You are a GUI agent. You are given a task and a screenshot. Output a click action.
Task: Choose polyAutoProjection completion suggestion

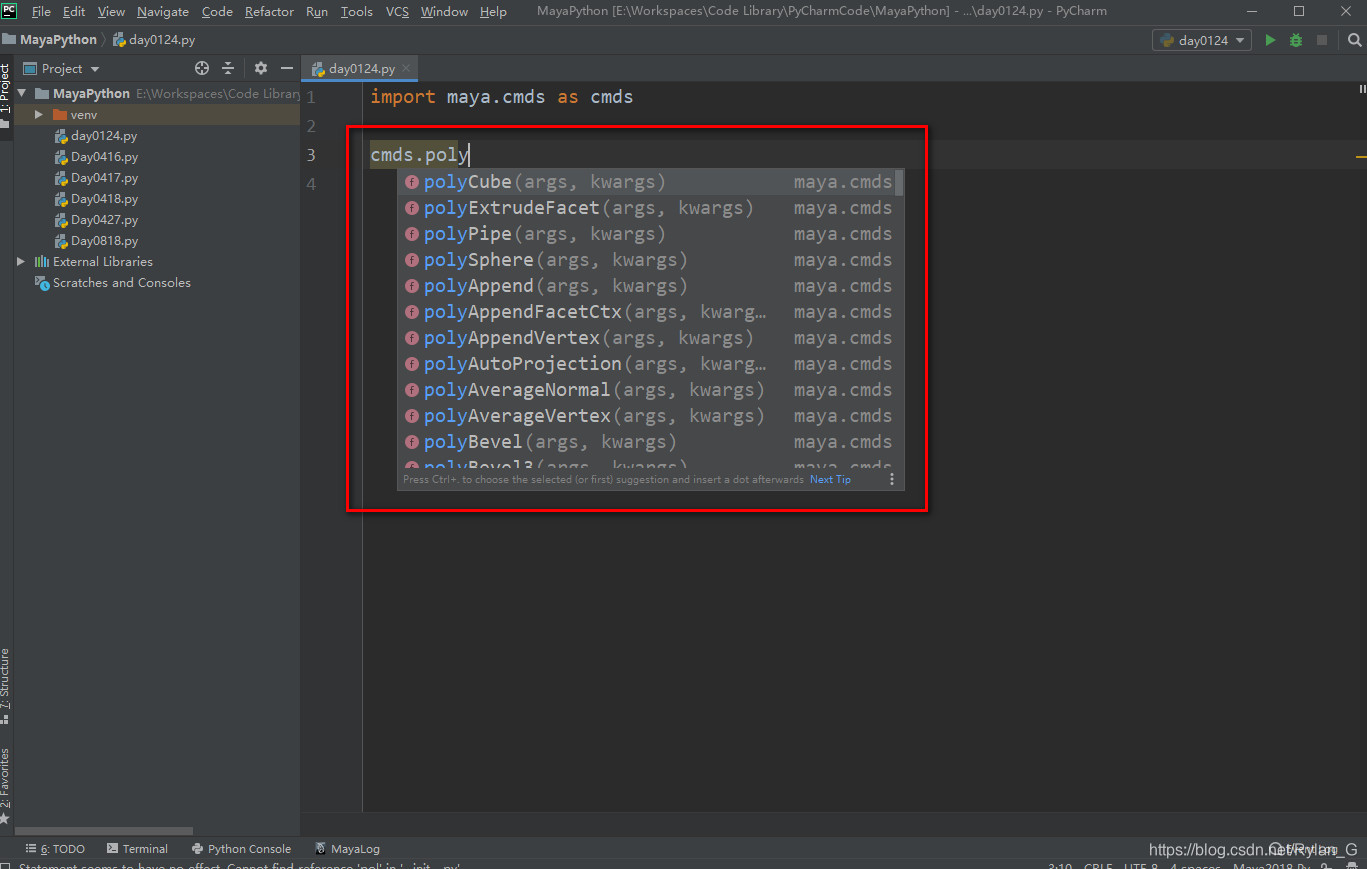point(648,364)
